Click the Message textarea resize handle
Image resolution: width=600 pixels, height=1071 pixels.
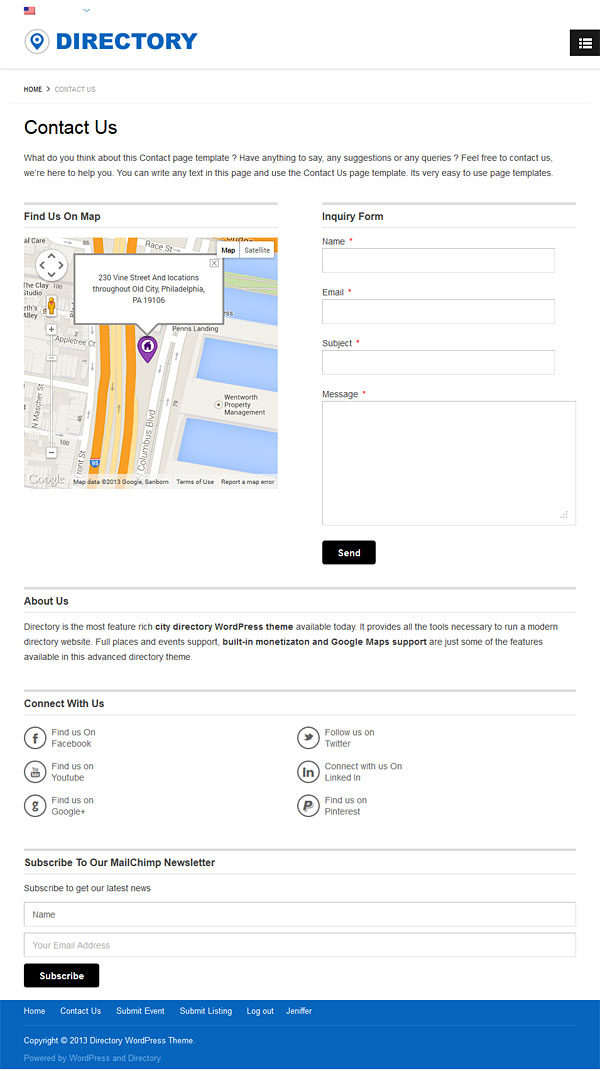point(564,514)
